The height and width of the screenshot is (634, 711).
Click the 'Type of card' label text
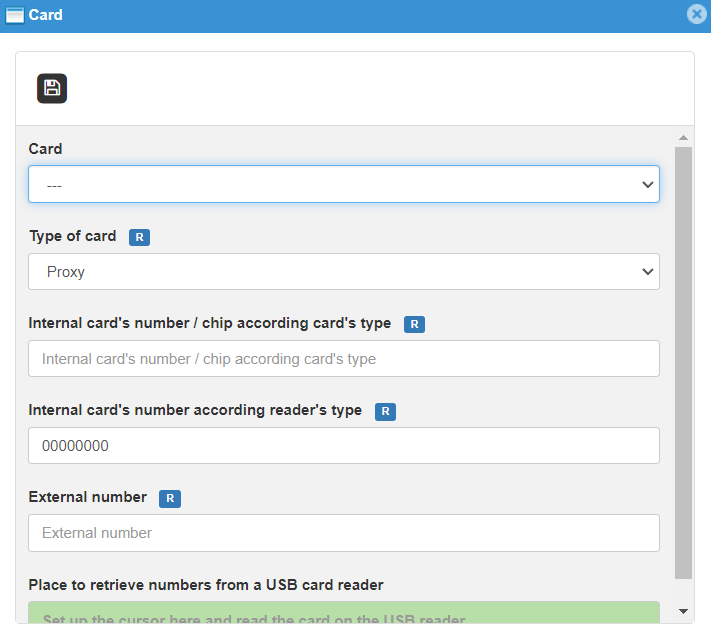[x=72, y=237]
